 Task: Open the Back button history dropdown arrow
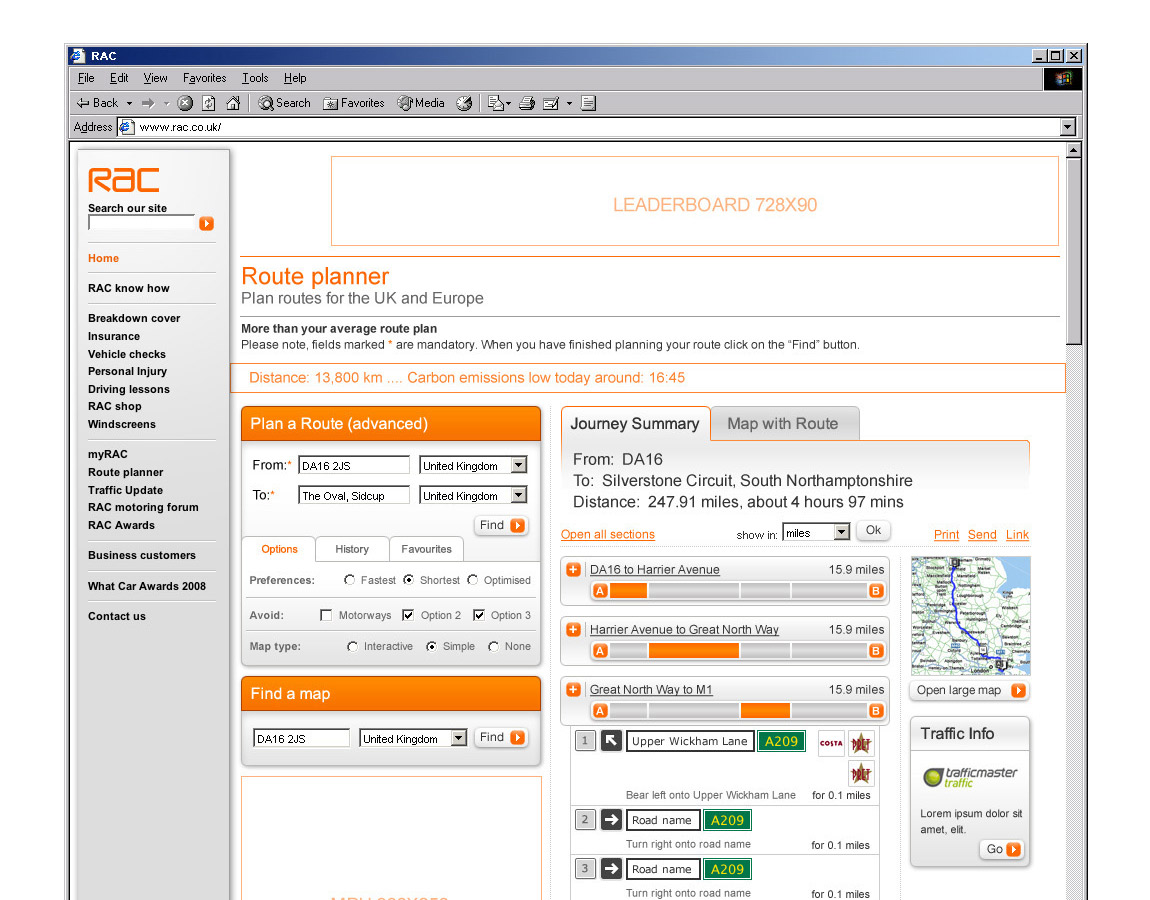point(129,103)
